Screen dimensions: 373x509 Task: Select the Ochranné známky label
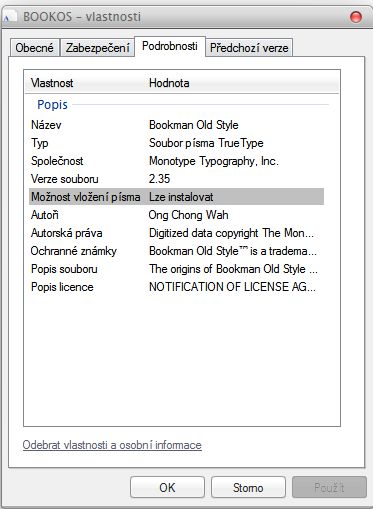[x=74, y=251]
